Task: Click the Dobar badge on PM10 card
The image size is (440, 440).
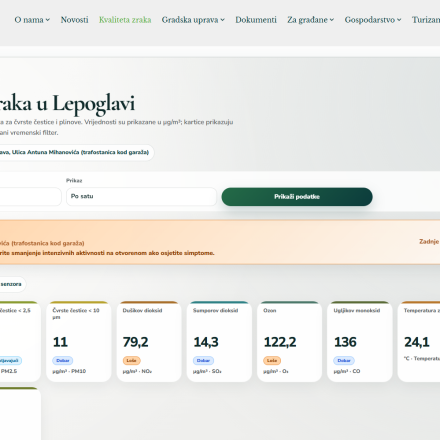Action: tap(63, 361)
